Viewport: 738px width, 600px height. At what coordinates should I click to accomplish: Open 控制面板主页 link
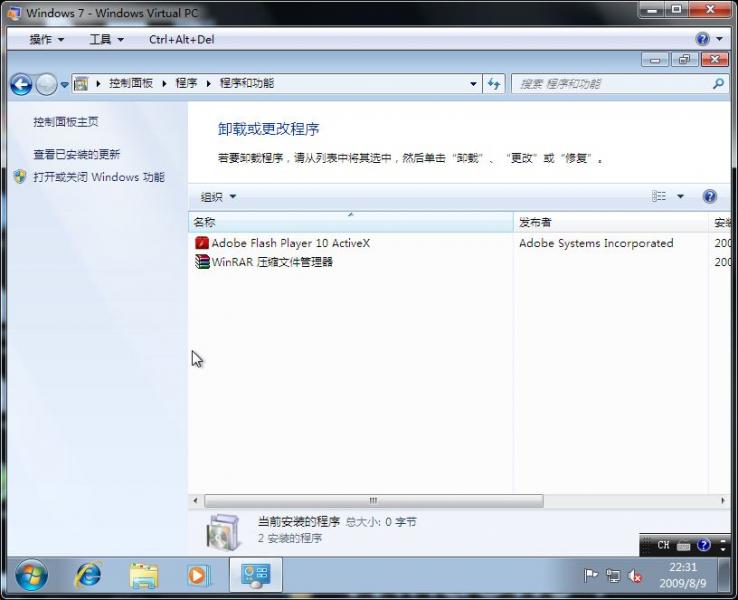[x=66, y=122]
